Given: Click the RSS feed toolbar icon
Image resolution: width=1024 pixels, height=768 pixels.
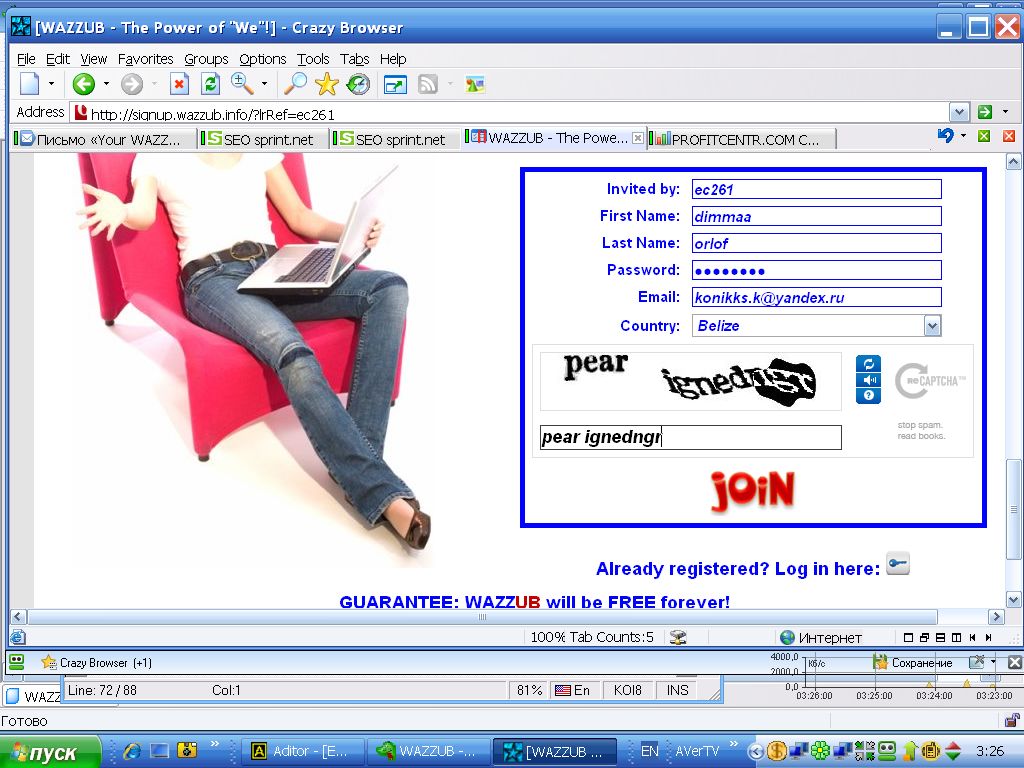Looking at the screenshot, I should click(428, 84).
